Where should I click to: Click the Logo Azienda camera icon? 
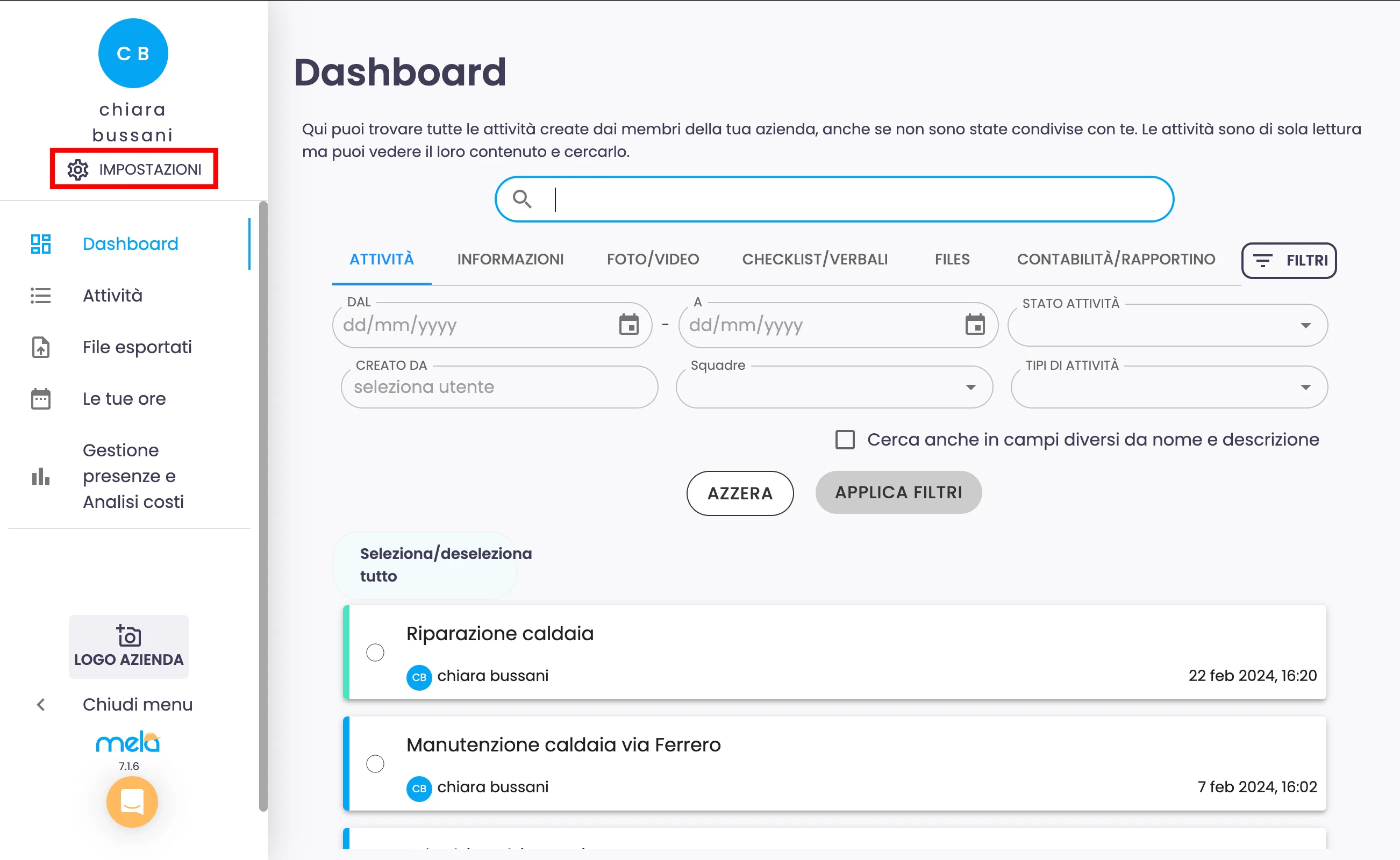[129, 636]
